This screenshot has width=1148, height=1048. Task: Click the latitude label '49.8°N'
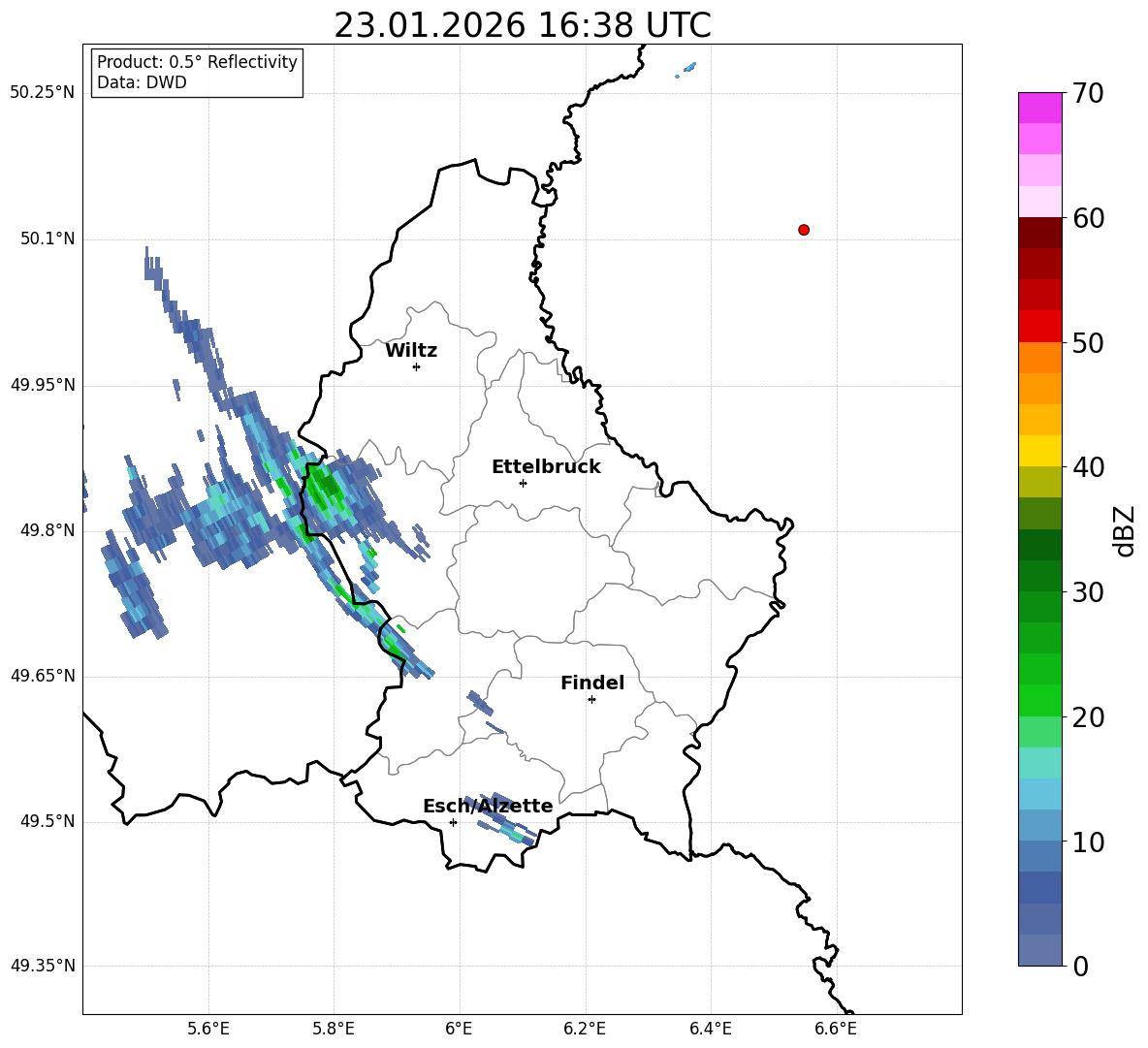tap(48, 530)
